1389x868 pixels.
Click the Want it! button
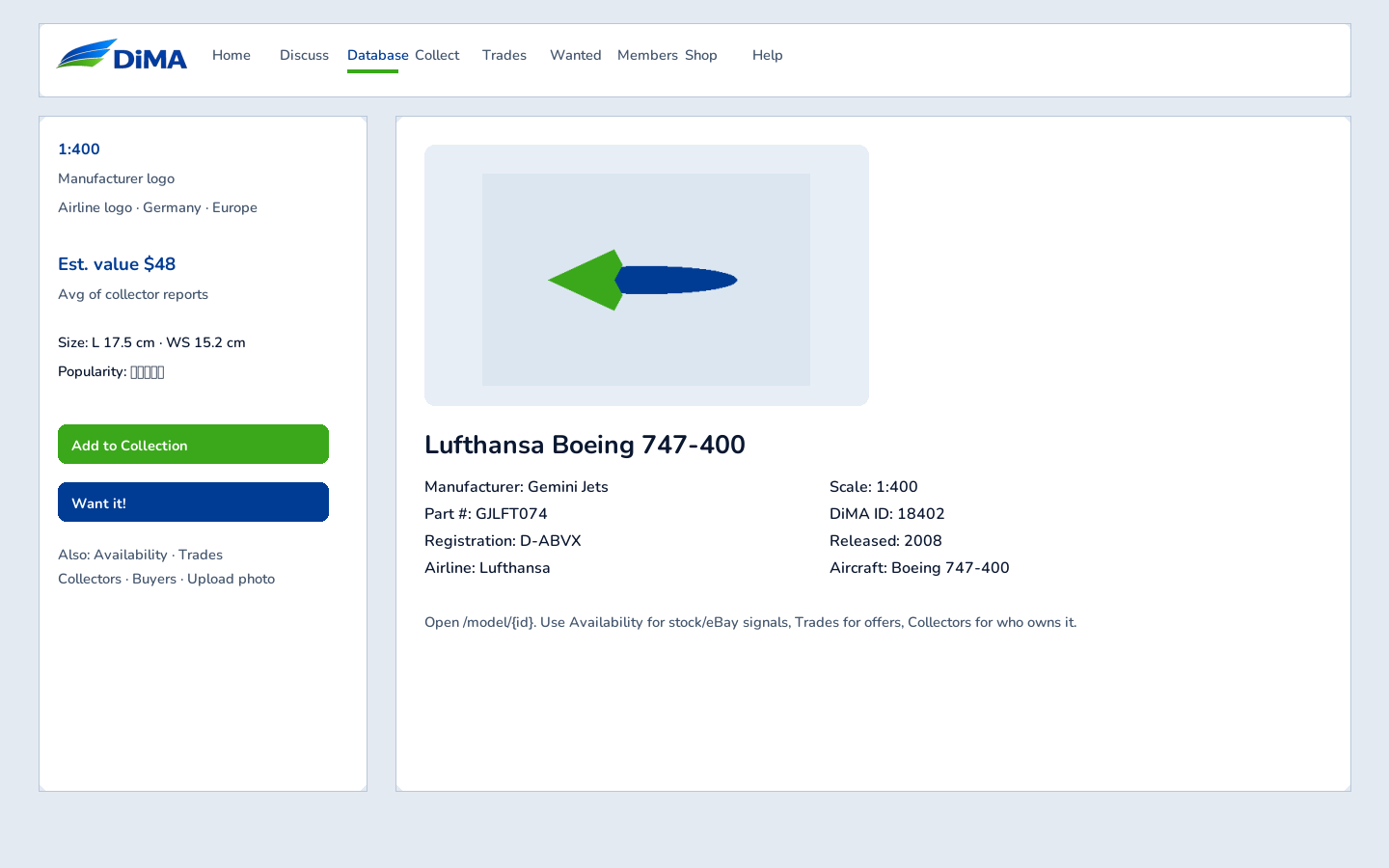pos(193,502)
